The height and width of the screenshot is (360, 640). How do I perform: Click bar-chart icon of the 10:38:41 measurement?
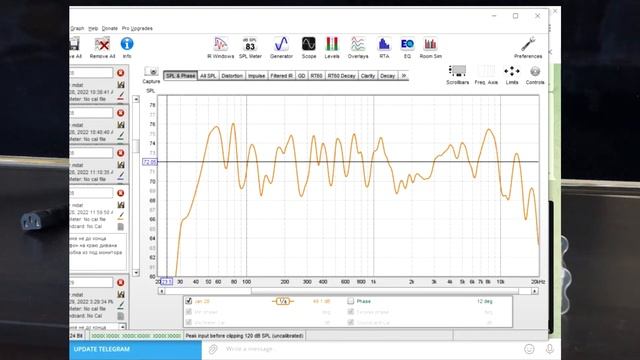point(121,84)
